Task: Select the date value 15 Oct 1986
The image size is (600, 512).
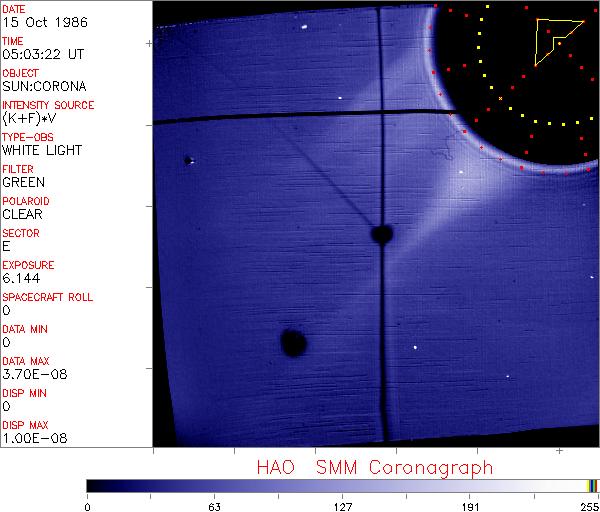Action: coord(45,22)
